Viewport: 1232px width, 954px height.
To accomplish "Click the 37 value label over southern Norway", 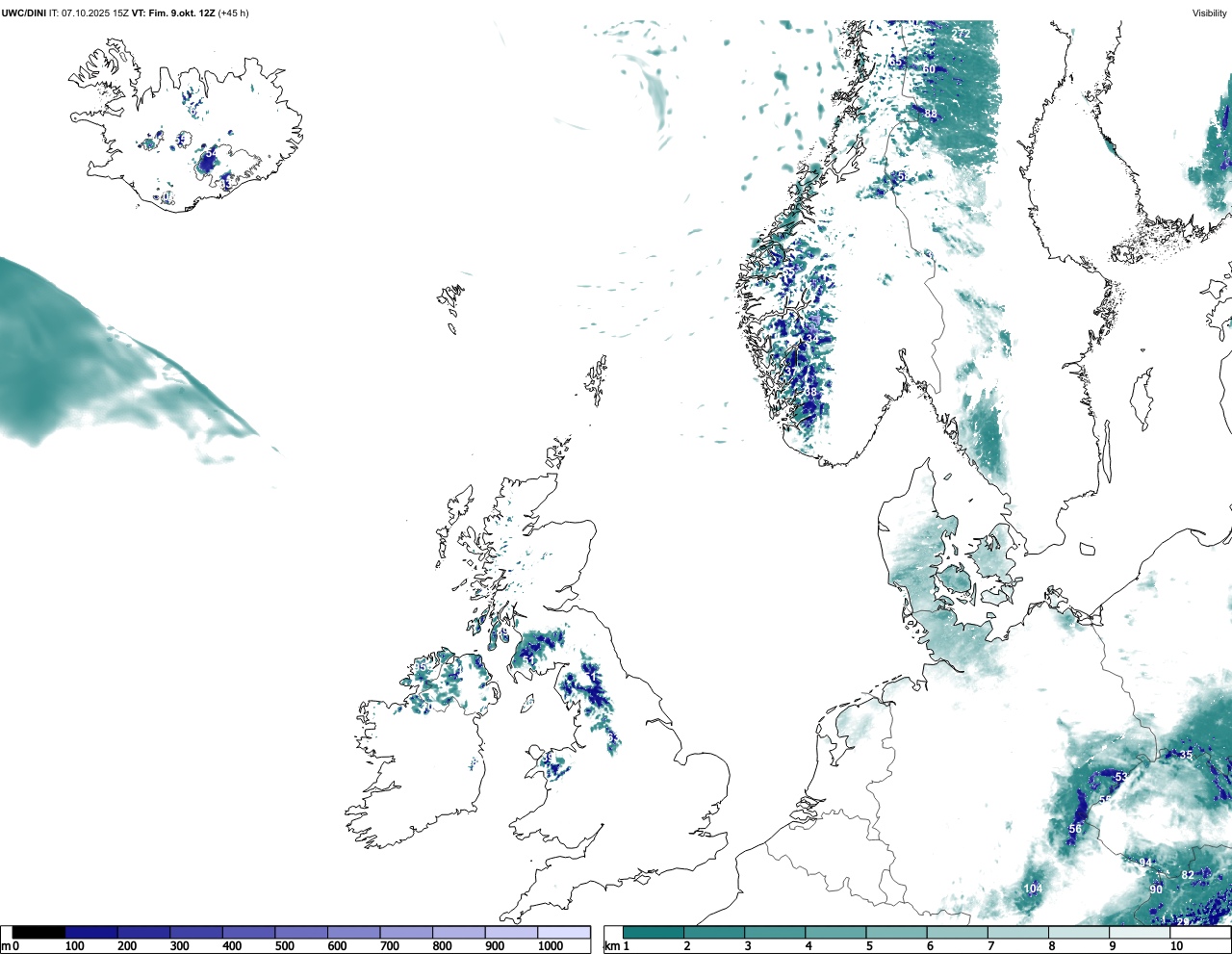I will click(x=790, y=372).
